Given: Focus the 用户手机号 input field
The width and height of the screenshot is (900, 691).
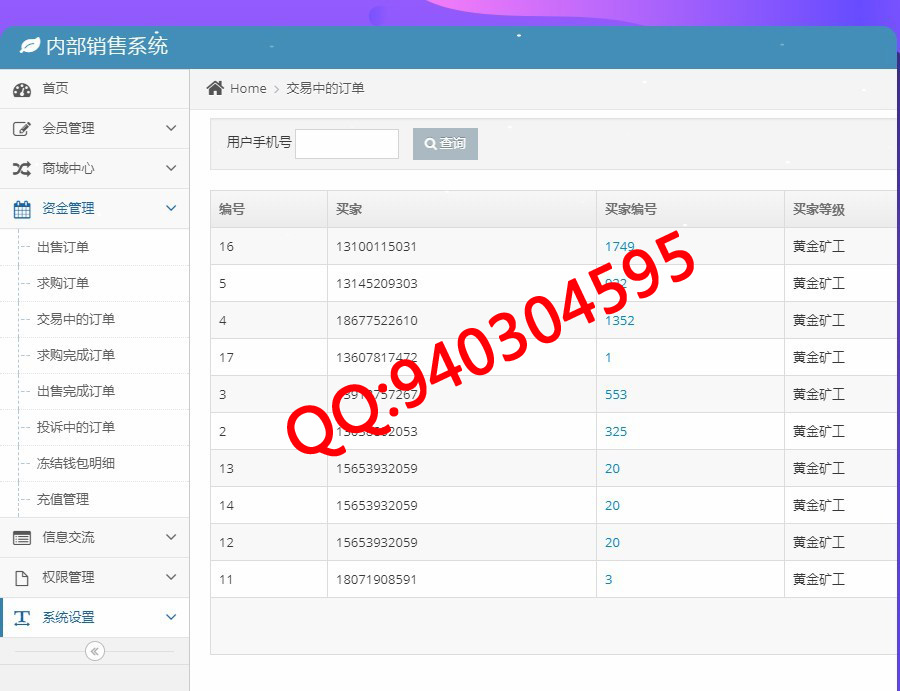Looking at the screenshot, I should 347,144.
